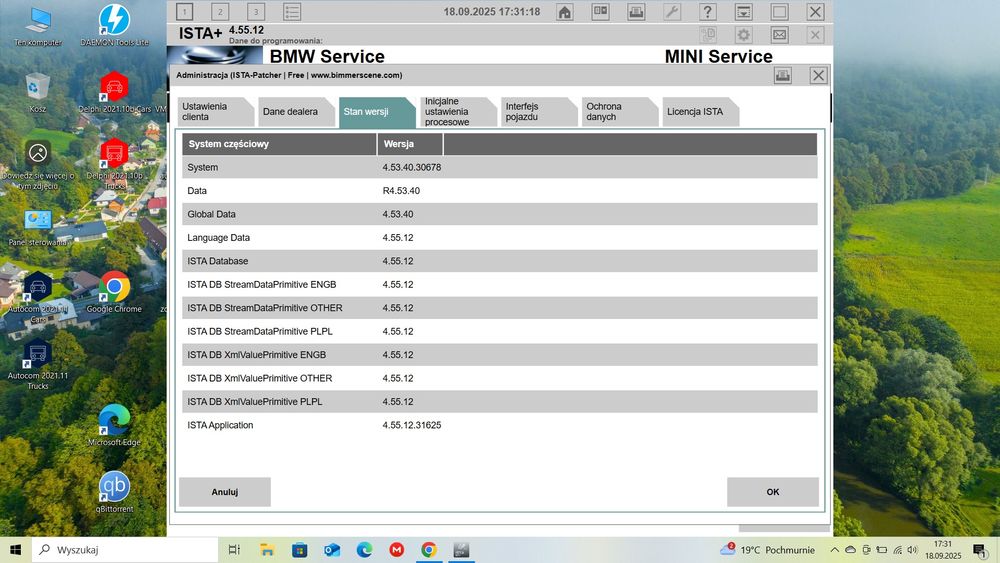The height and width of the screenshot is (563, 1000).
Task: Go to ISTA home screen icon
Action: [564, 11]
